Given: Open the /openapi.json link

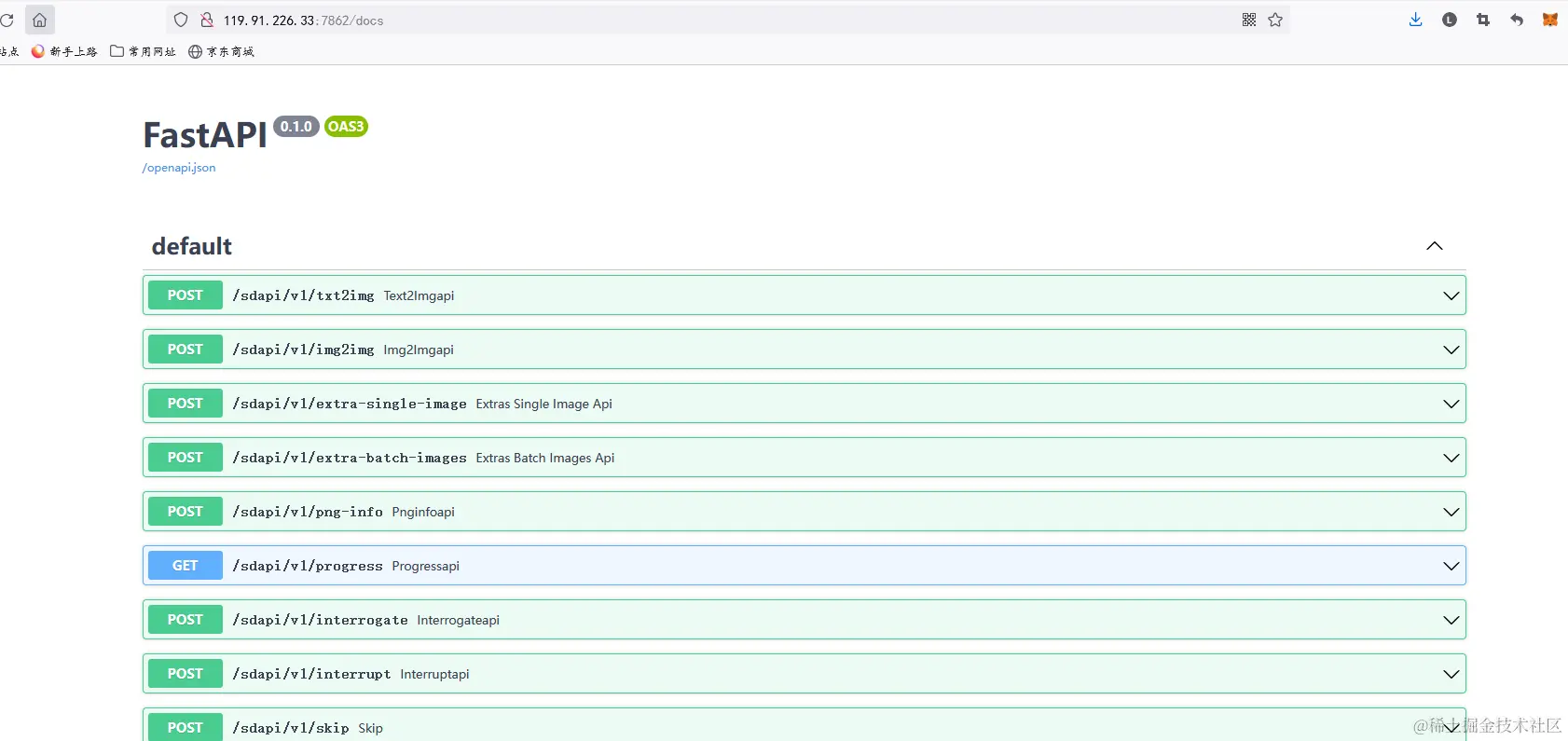Looking at the screenshot, I should point(179,168).
